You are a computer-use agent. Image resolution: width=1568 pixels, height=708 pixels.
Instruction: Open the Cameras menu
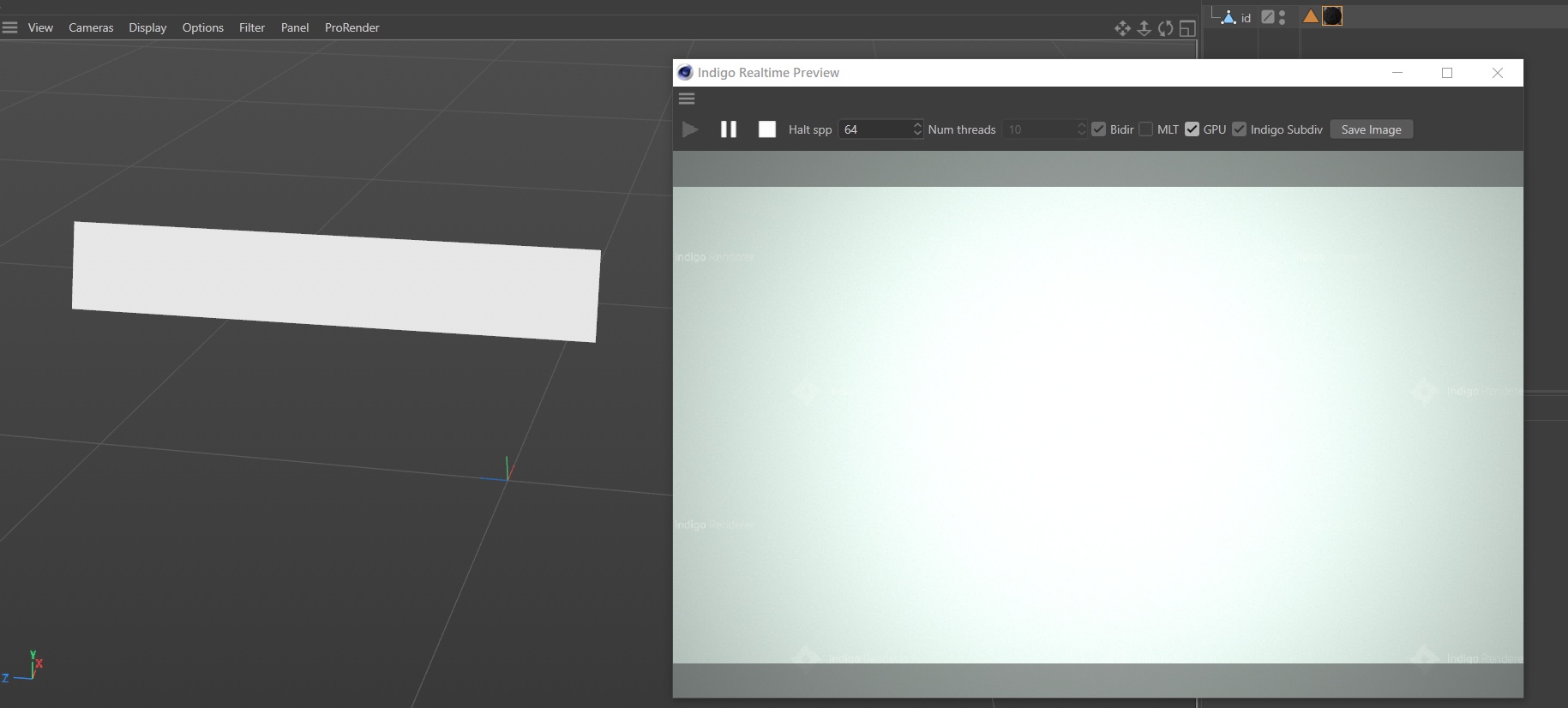(91, 27)
